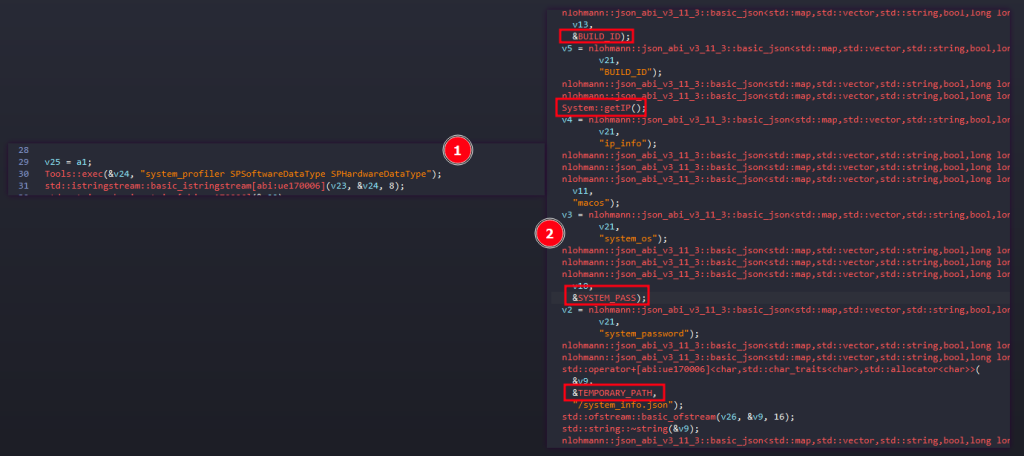Select line number 30 in the gutter
This screenshot has height=456, width=1024.
(x=26, y=173)
